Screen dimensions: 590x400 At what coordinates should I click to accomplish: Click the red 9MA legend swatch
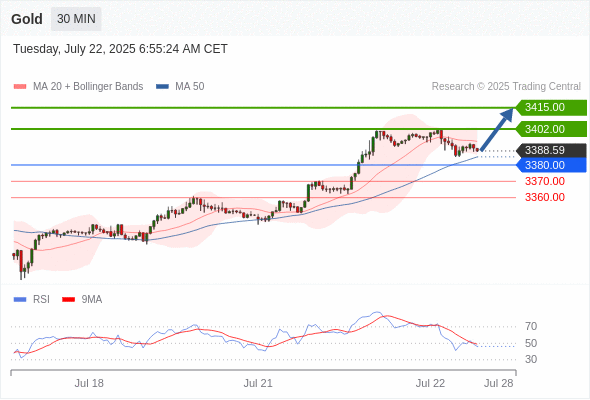[68, 300]
